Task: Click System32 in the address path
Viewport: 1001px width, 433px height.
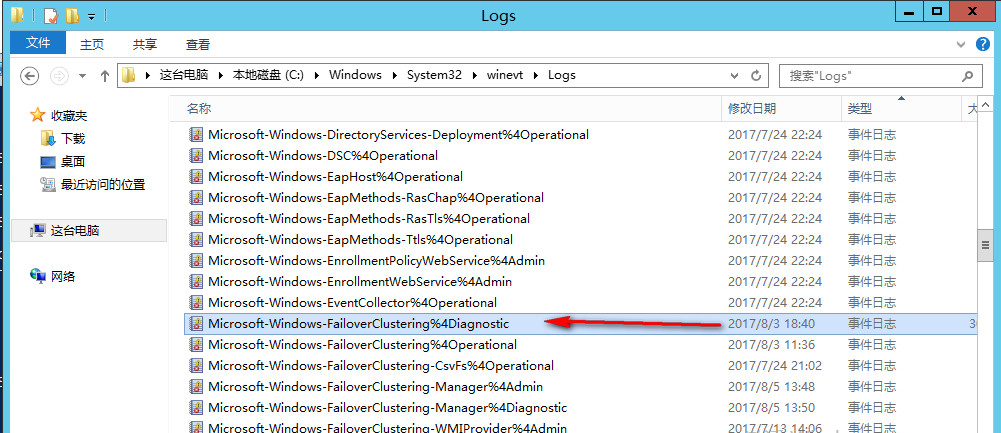Action: (x=434, y=75)
